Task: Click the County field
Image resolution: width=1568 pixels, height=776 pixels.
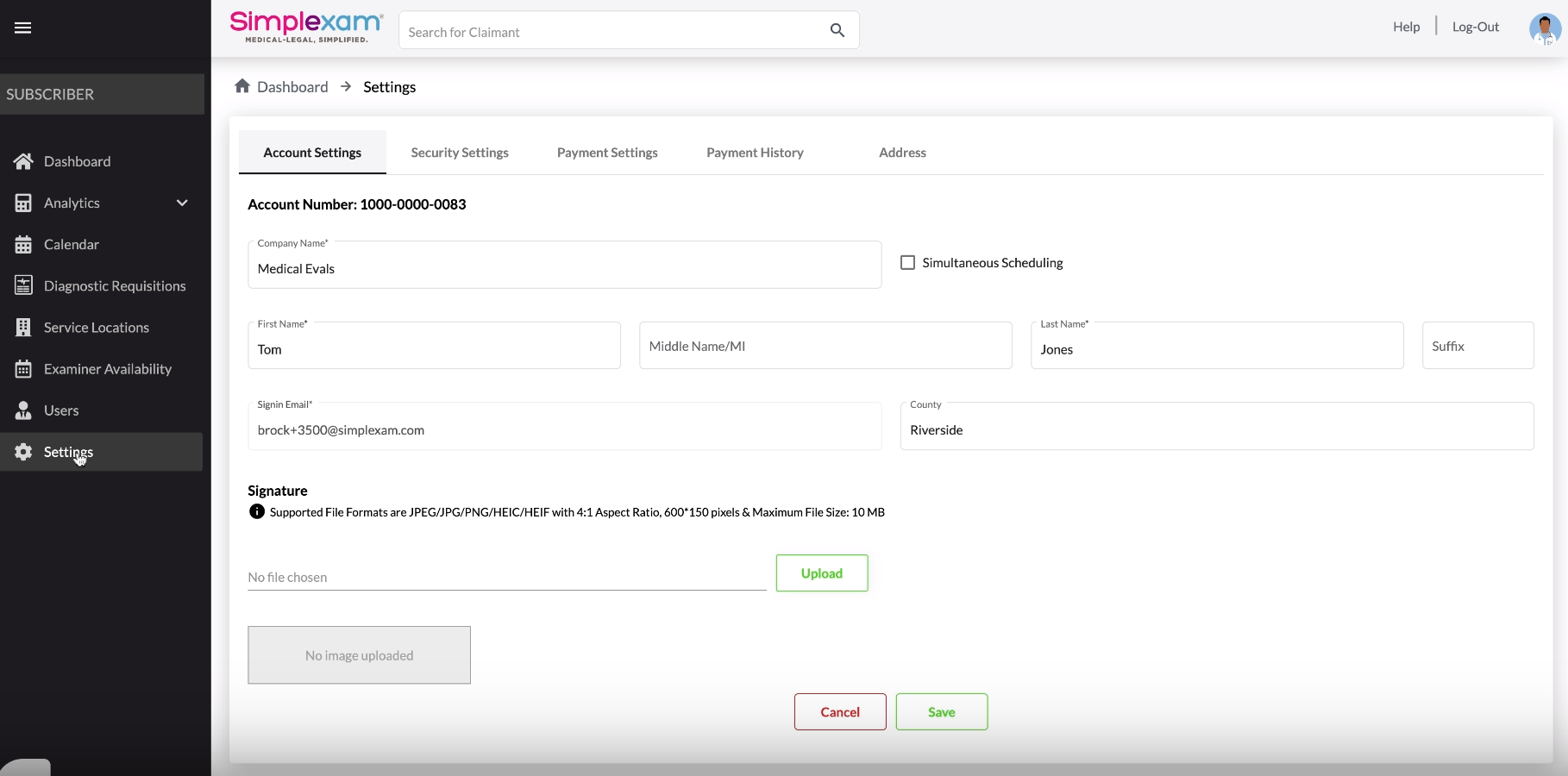Action: coord(1217,426)
